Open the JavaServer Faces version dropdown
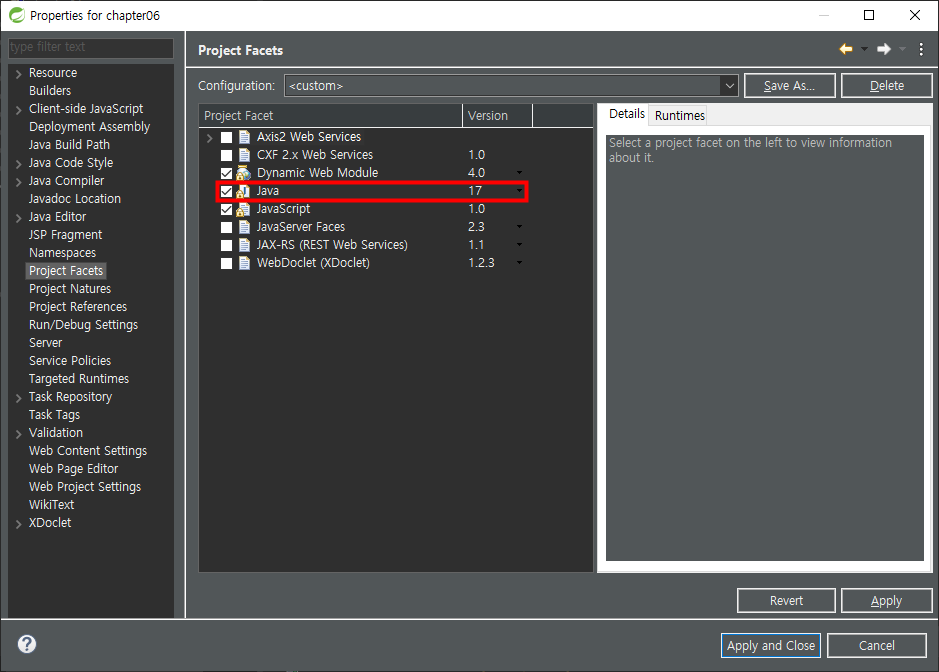Screen dimensions: 939x672 click(519, 227)
